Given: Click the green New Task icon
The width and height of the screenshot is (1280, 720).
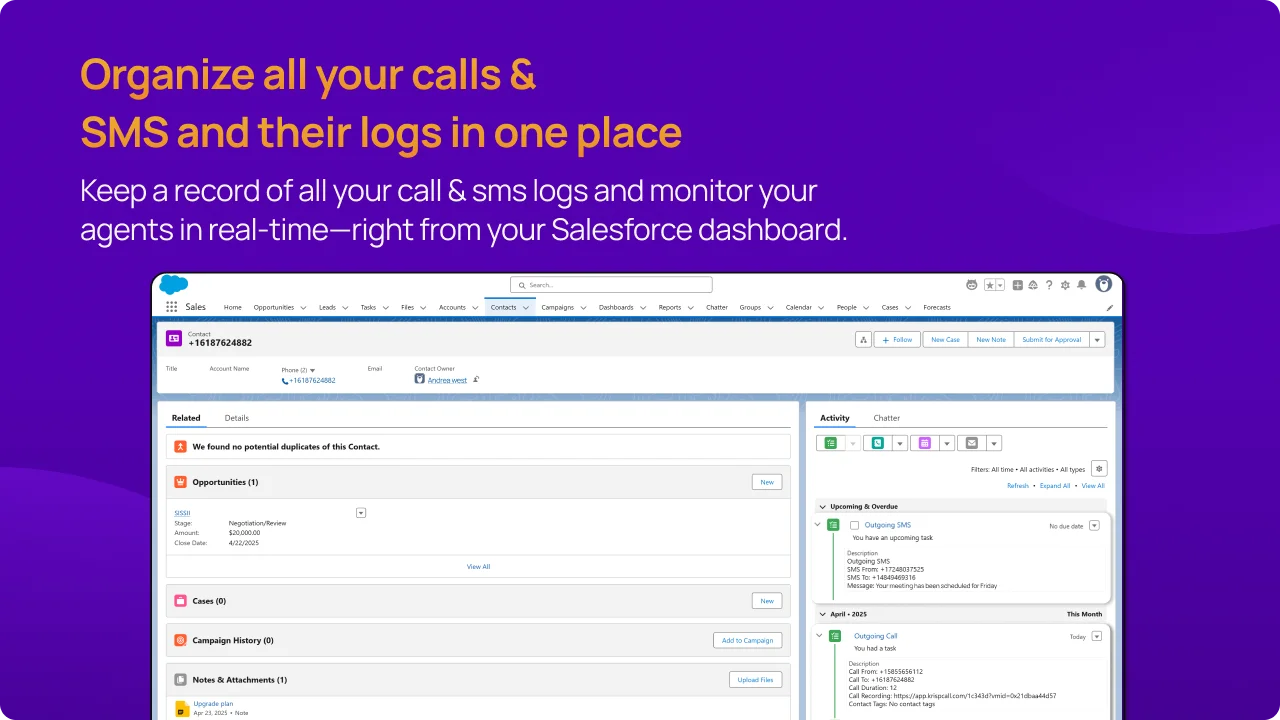Looking at the screenshot, I should coord(830,443).
